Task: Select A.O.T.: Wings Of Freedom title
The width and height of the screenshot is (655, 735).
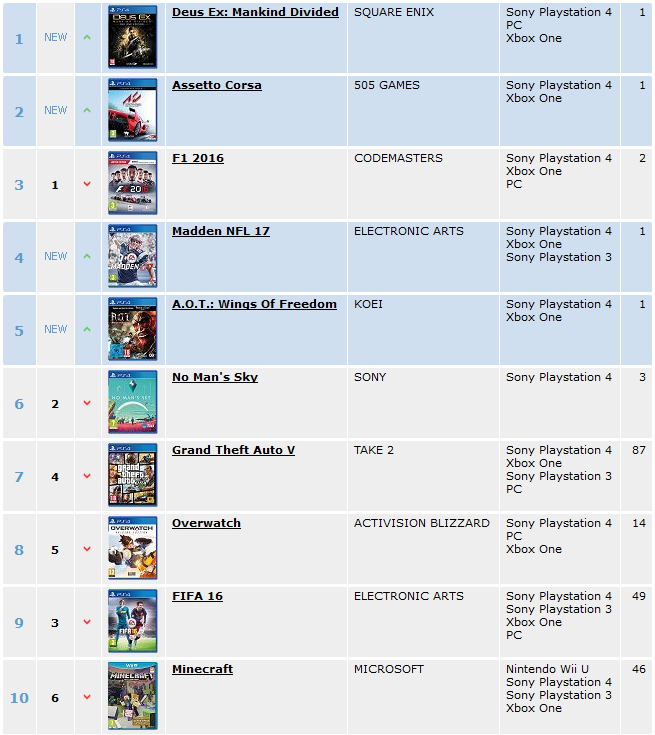Action: pos(254,304)
